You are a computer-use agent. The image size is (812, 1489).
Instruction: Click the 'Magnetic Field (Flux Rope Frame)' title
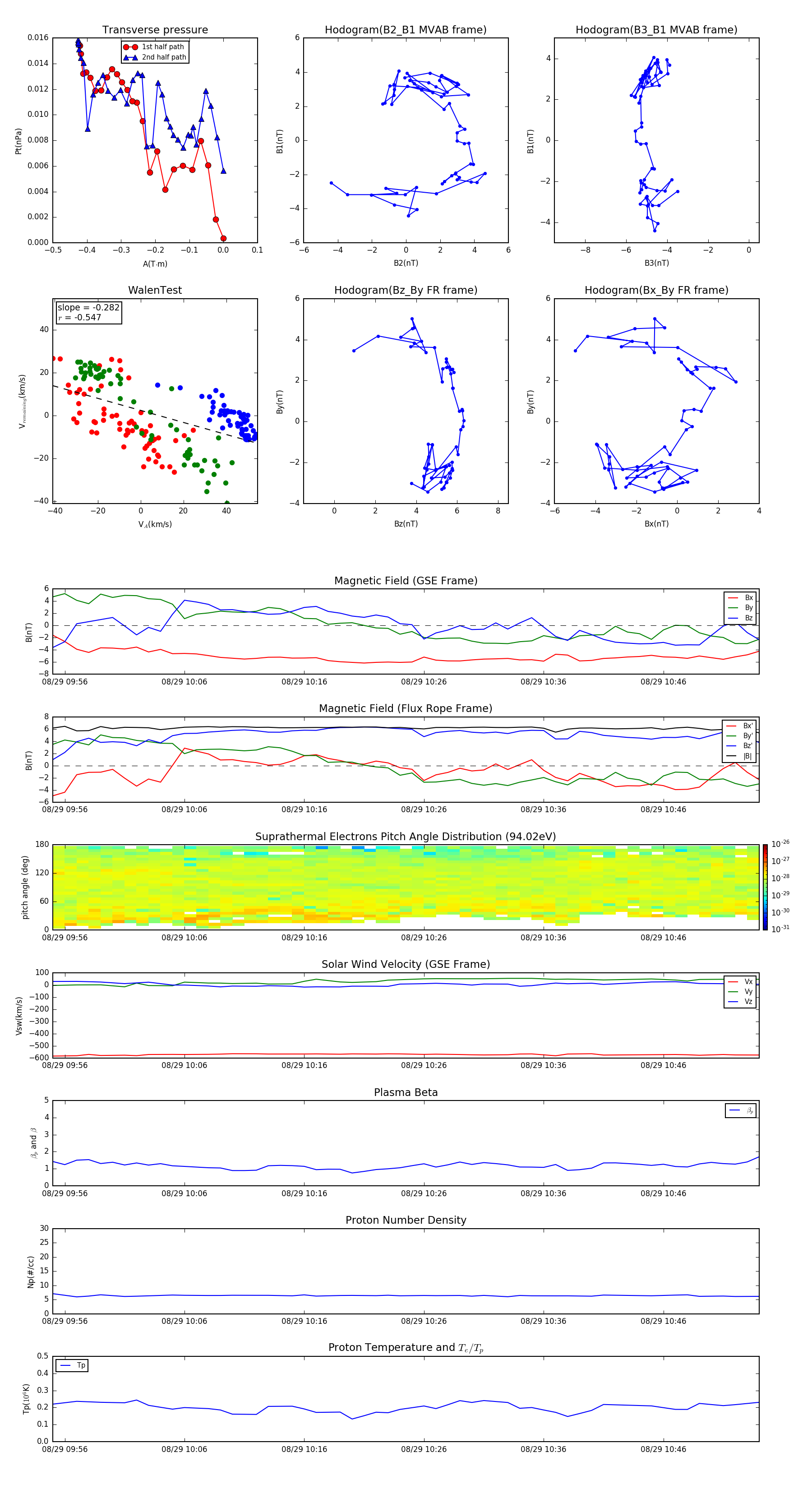tap(406, 709)
